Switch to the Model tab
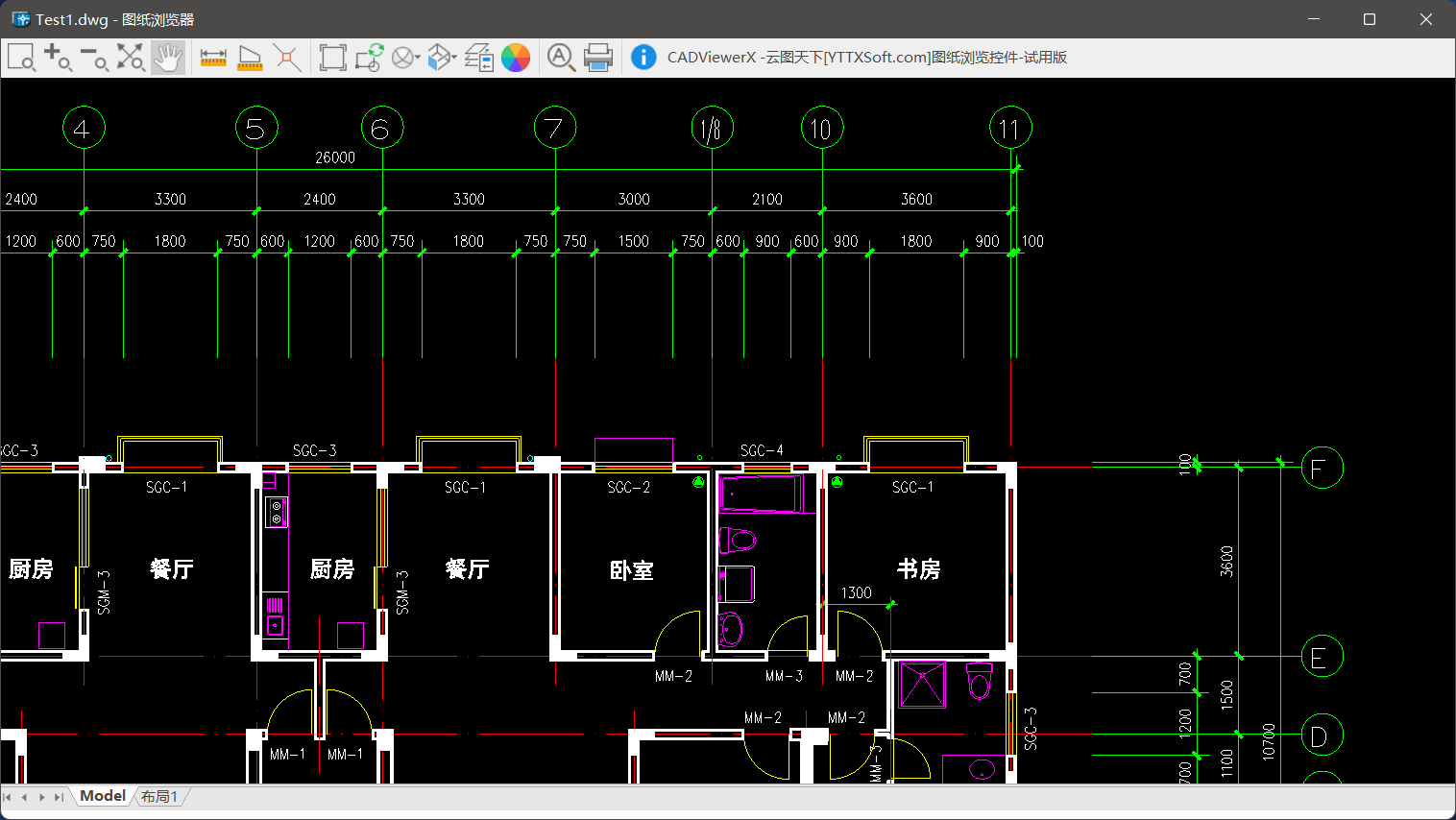 coord(103,796)
